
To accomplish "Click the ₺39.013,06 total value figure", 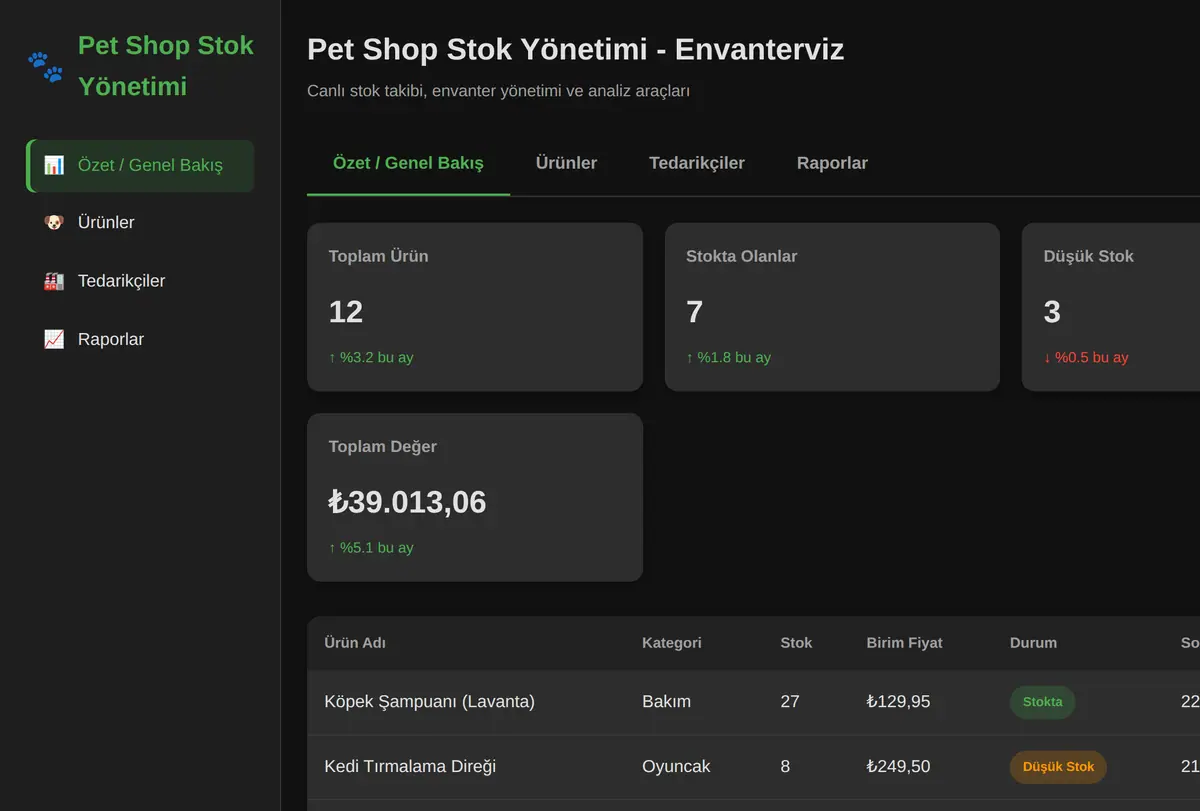I will point(407,502).
